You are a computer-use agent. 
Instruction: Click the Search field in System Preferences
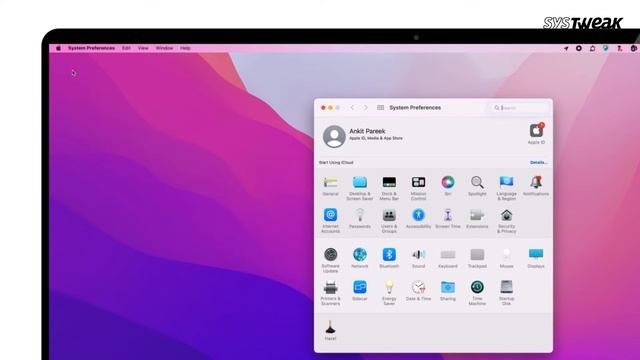tap(519, 108)
